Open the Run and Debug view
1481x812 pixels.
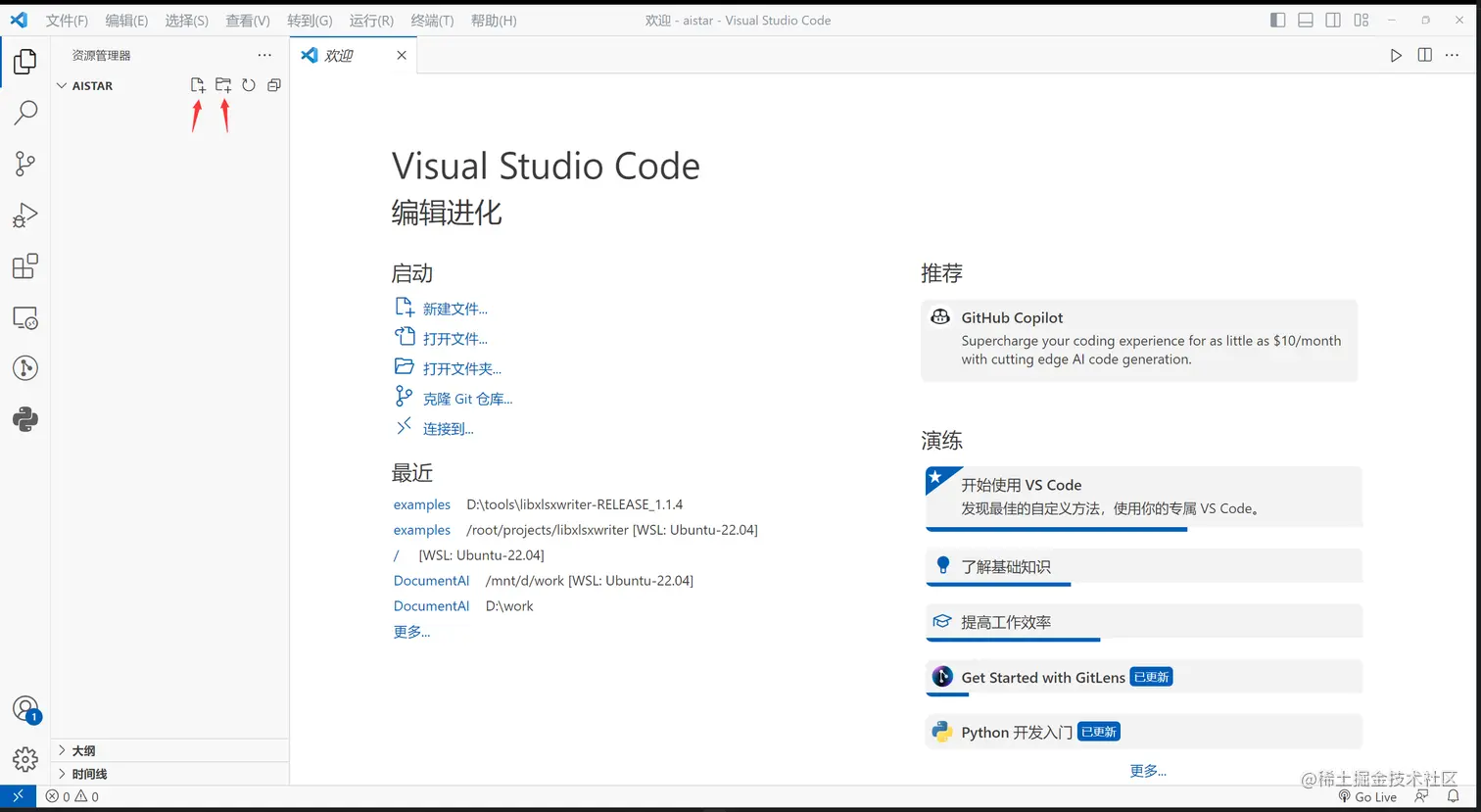[25, 215]
